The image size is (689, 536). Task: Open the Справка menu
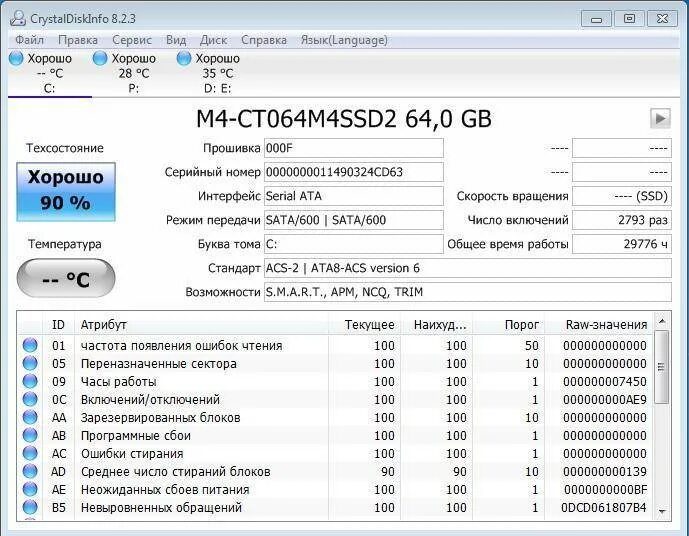point(264,40)
